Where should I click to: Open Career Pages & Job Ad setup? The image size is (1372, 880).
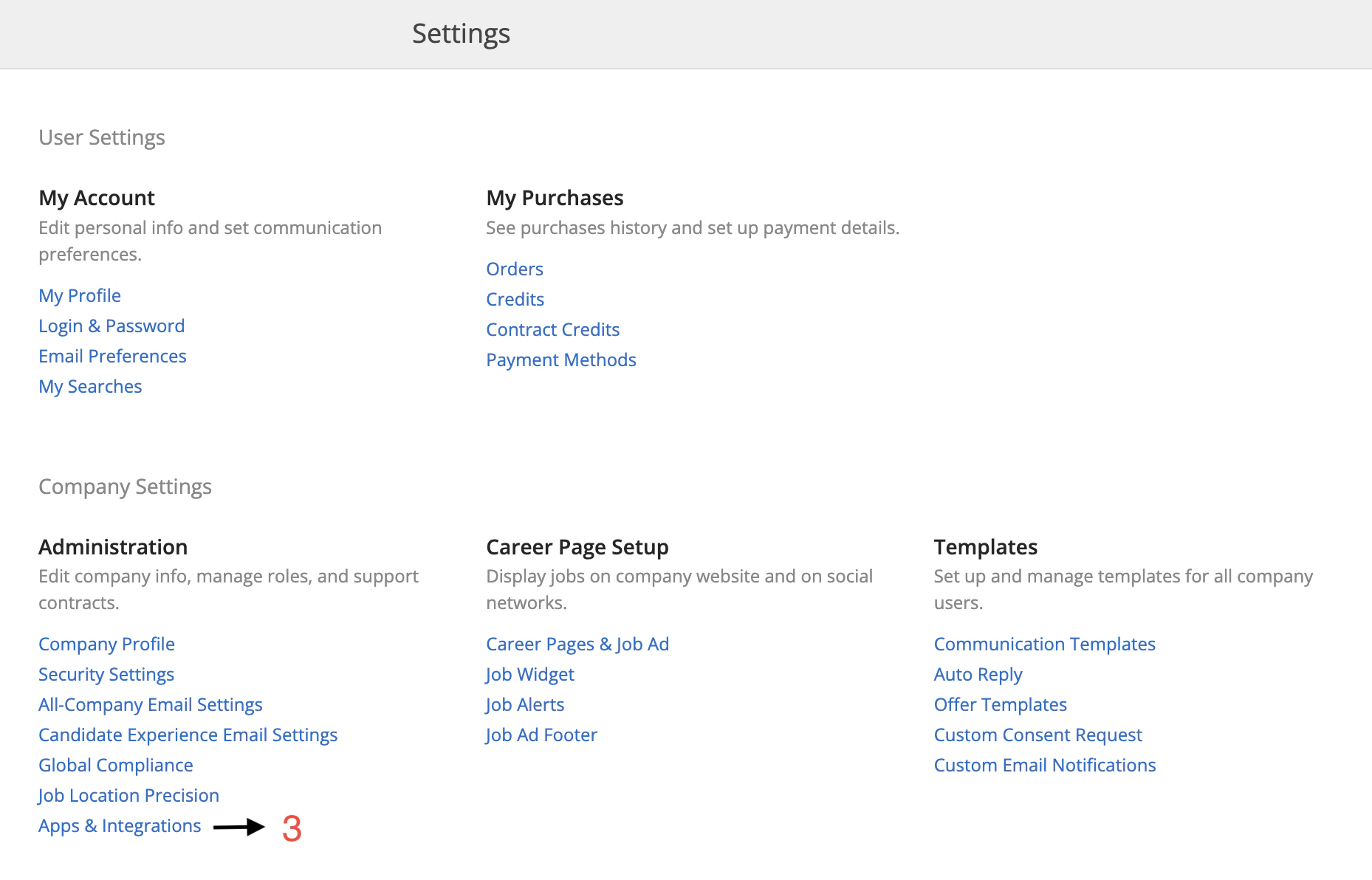tap(577, 644)
